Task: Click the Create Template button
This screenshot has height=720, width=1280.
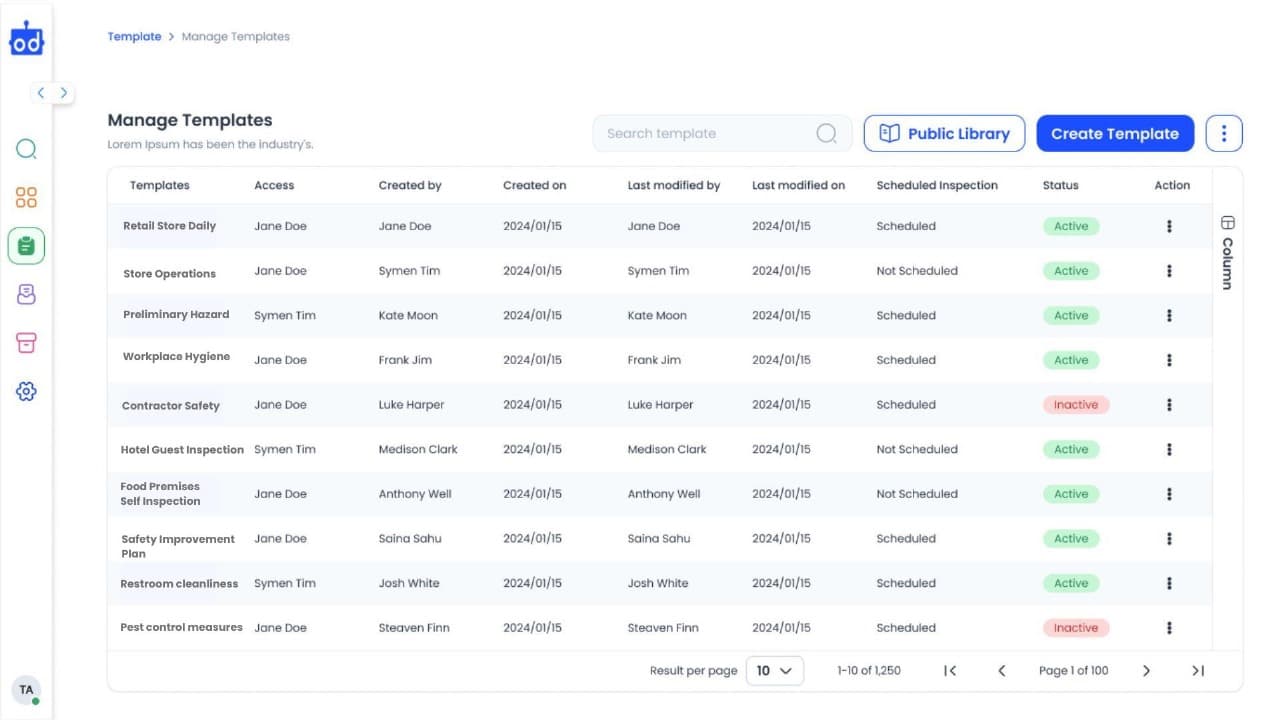Action: [1115, 133]
